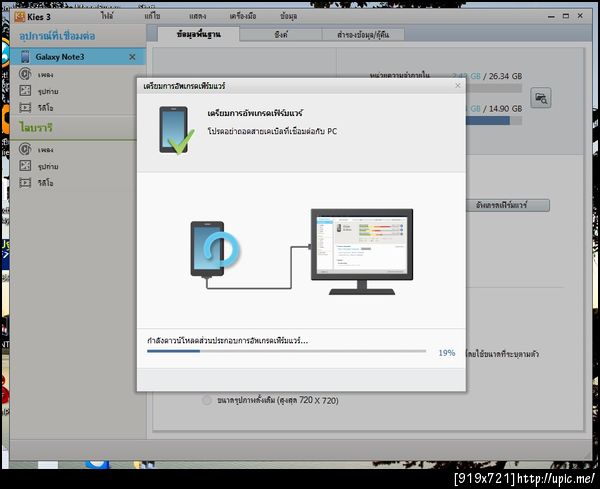Image resolution: width=600 pixels, height=489 pixels.
Task: Open the ไฟล์ (File) menu
Action: [107, 16]
